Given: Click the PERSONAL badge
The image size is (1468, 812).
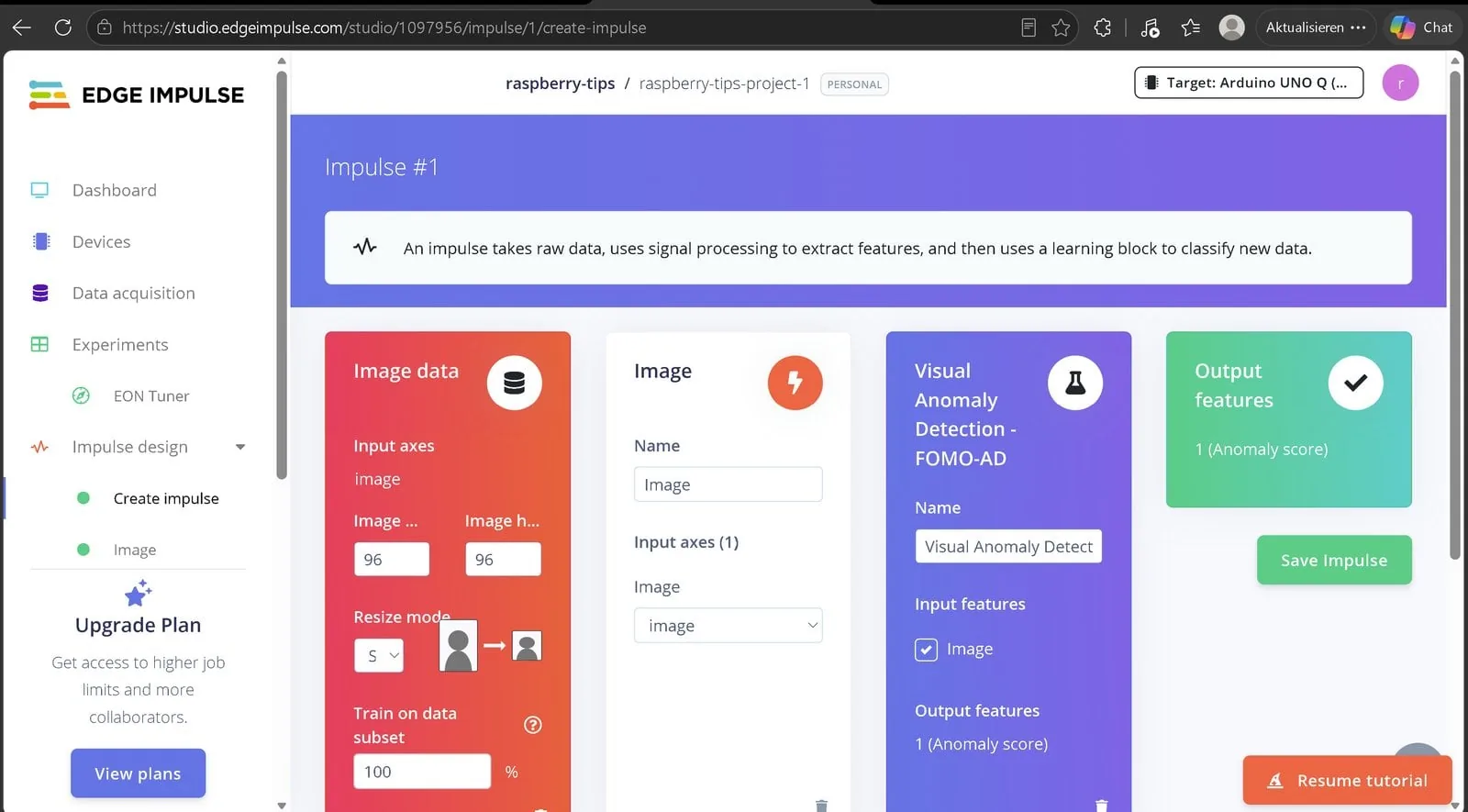Looking at the screenshot, I should (854, 84).
